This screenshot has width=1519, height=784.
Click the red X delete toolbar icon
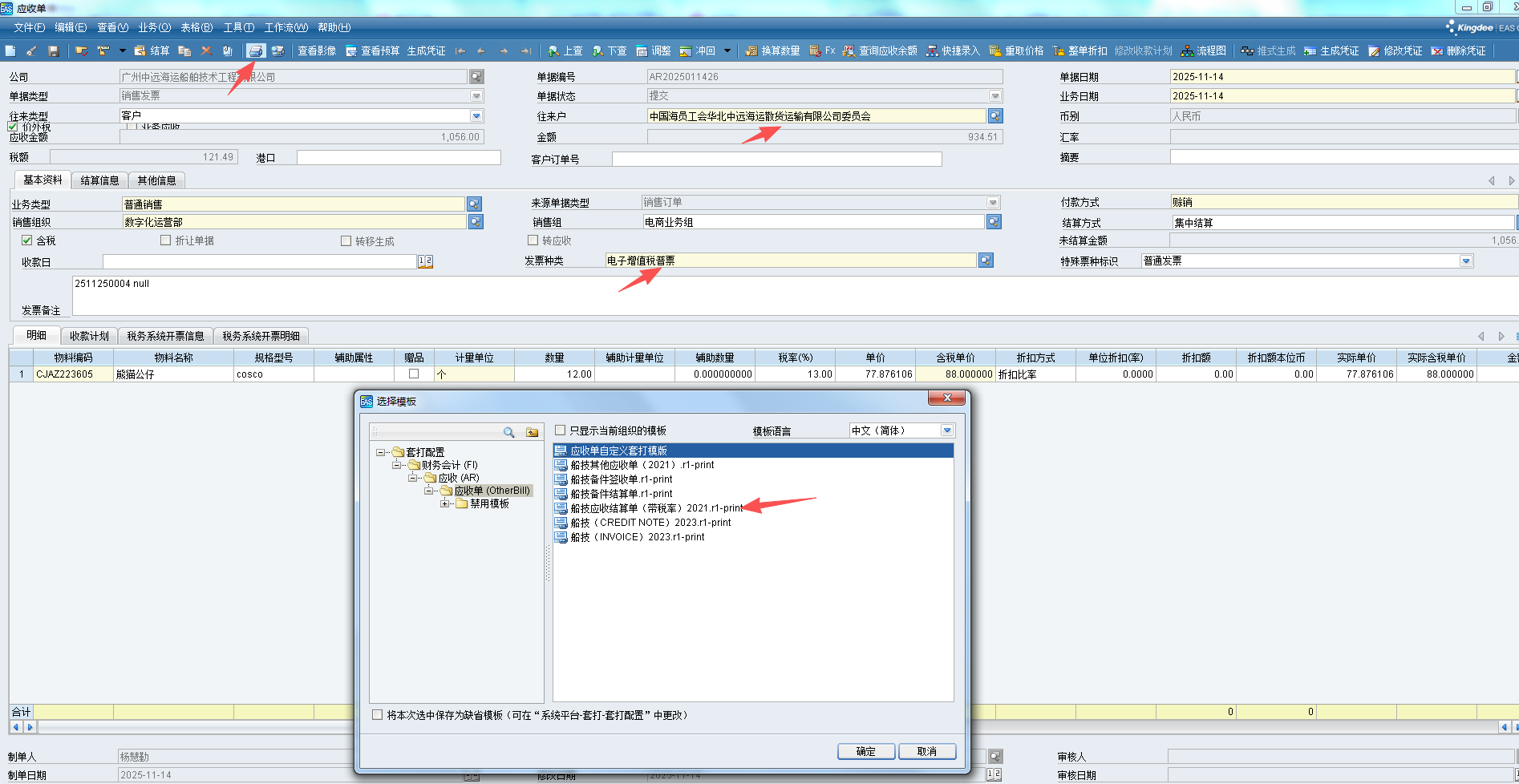click(206, 51)
